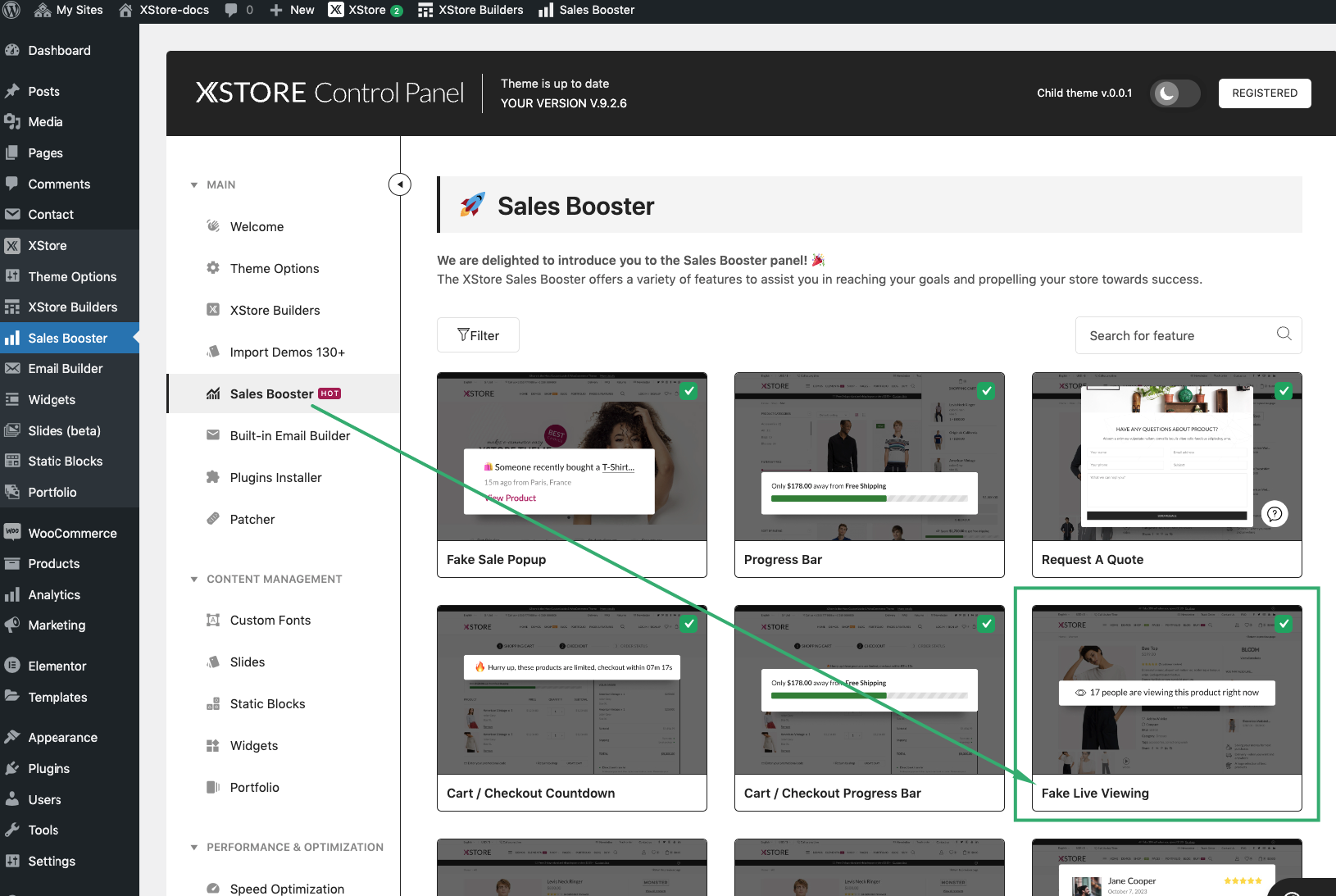
Task: Toggle Fake Sale Popup checkmark
Action: point(689,391)
